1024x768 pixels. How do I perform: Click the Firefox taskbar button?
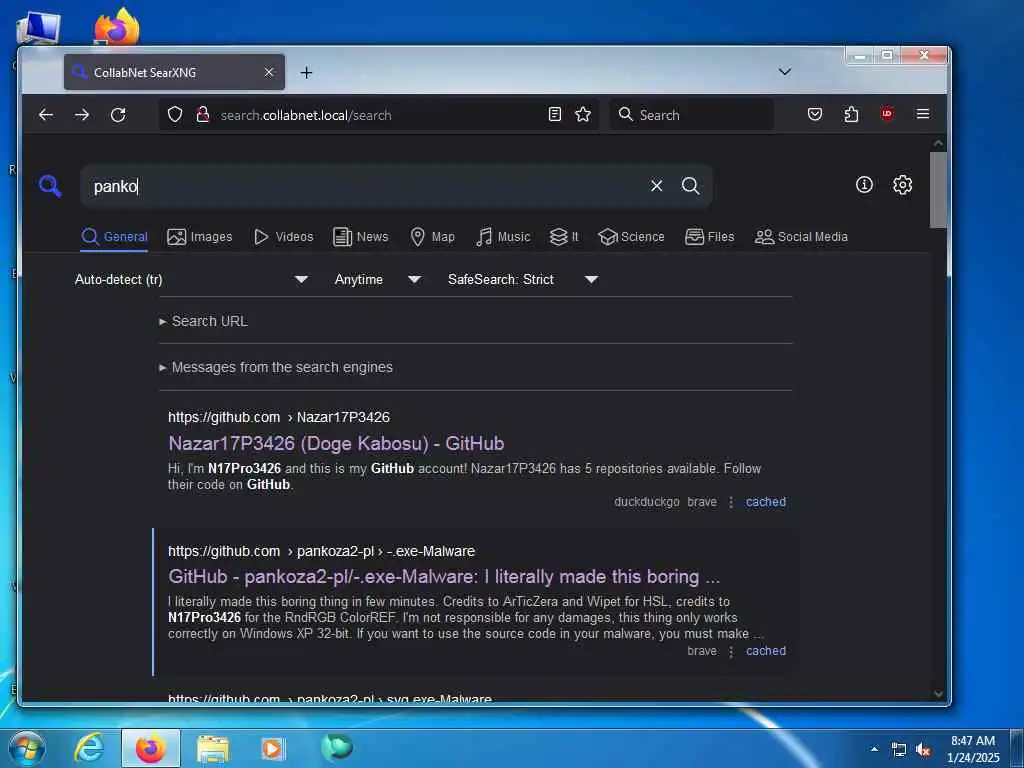pyautogui.click(x=150, y=748)
